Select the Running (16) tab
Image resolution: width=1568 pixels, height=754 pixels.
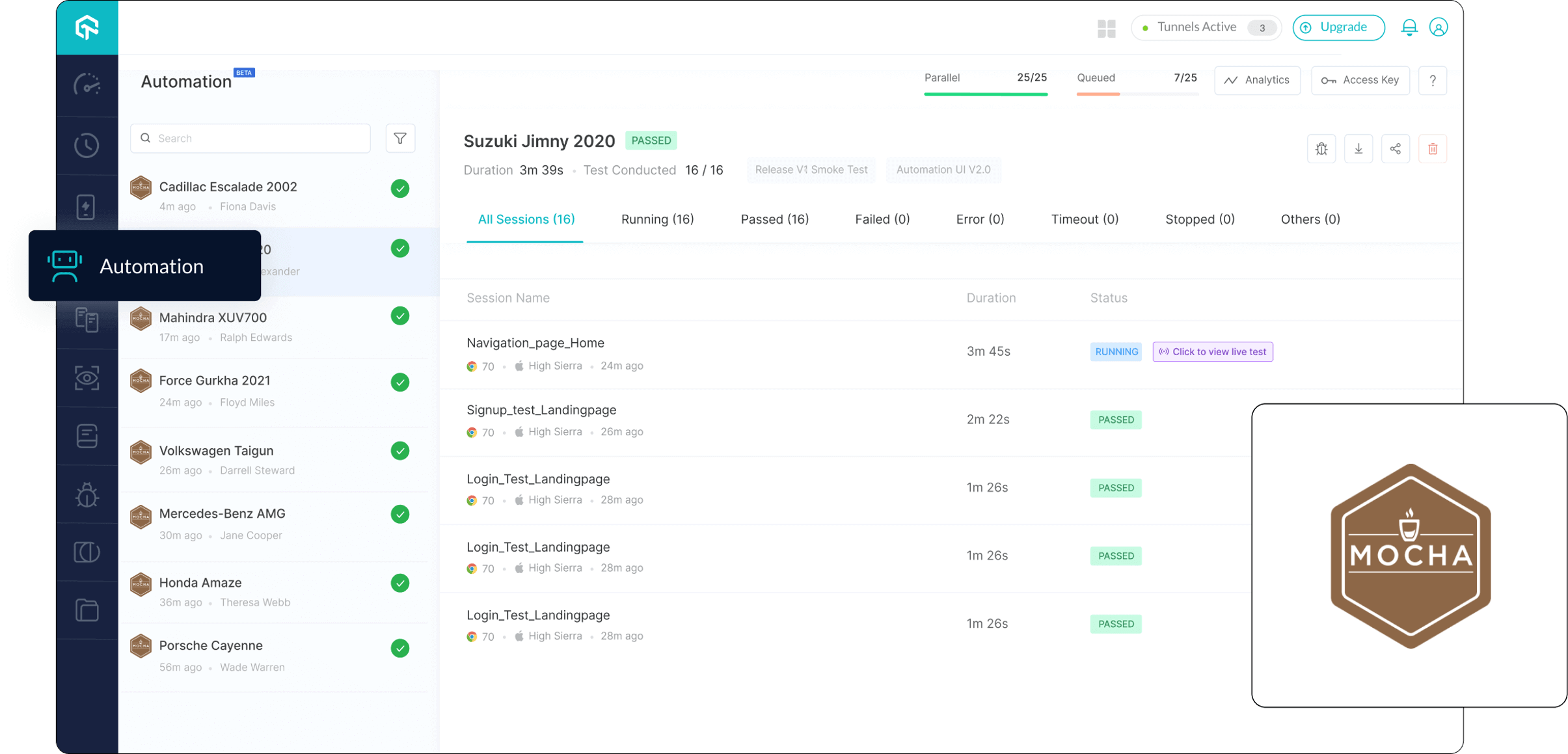pos(657,219)
